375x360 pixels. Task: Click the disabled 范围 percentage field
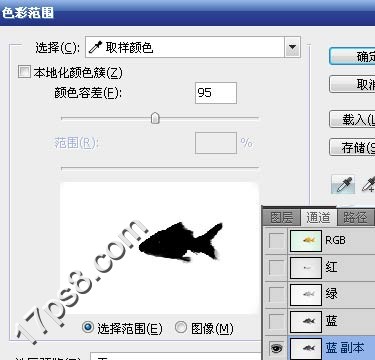tap(216, 143)
